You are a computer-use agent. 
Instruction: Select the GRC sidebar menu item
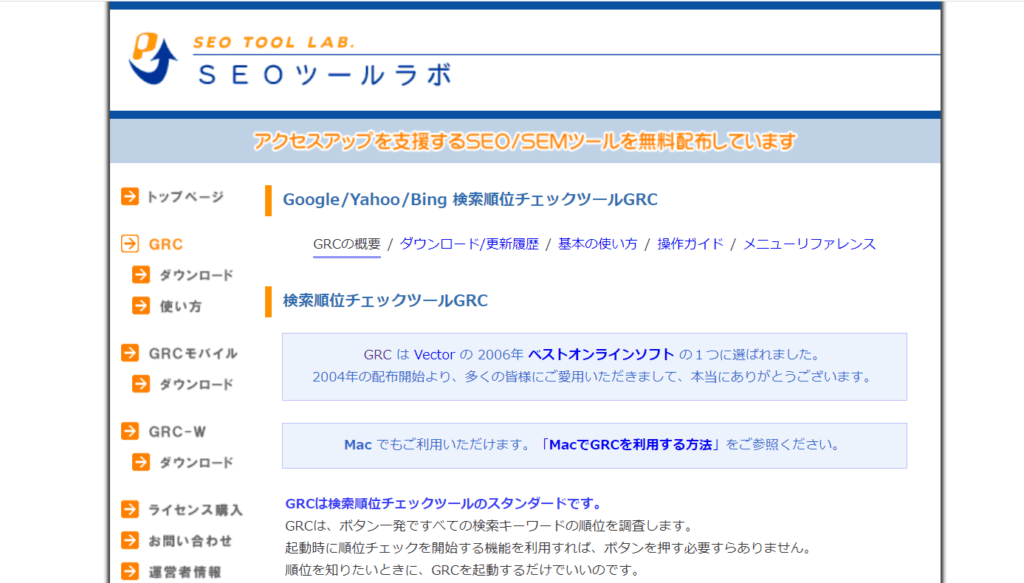coord(166,244)
